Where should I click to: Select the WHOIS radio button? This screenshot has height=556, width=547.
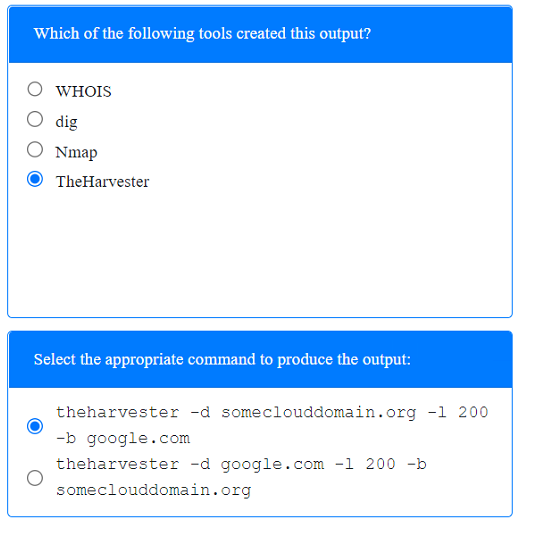tap(35, 89)
